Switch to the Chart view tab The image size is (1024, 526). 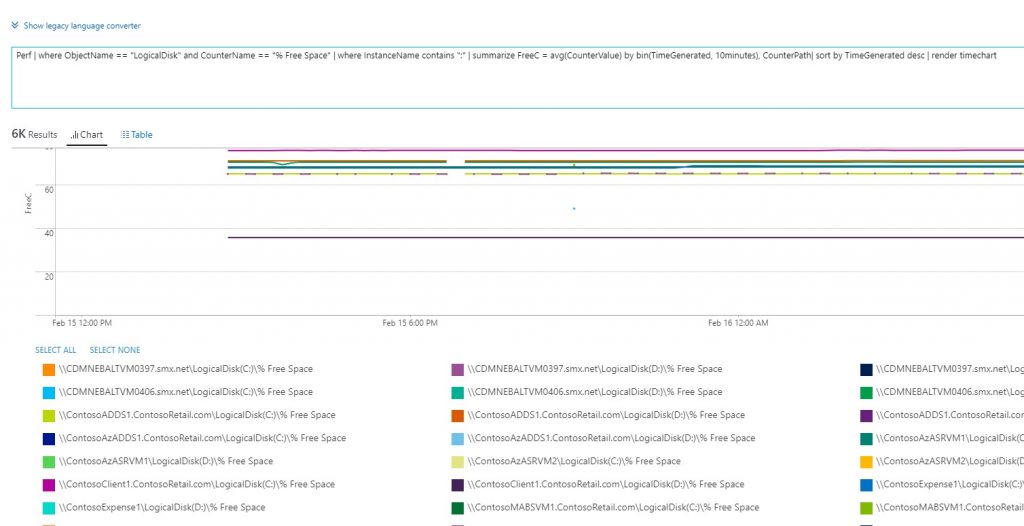(x=86, y=134)
